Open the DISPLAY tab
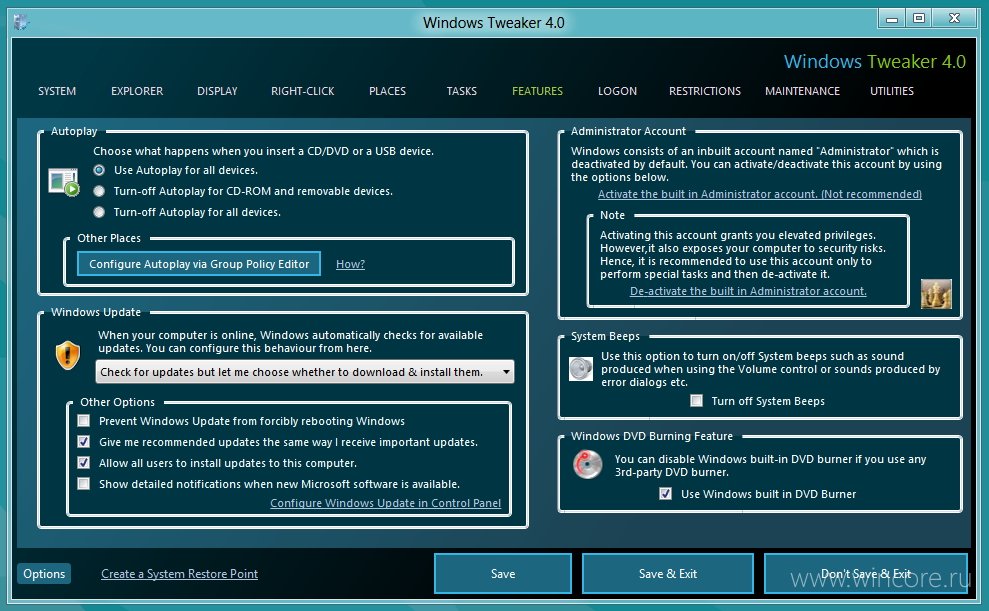Image resolution: width=989 pixels, height=611 pixels. (217, 91)
